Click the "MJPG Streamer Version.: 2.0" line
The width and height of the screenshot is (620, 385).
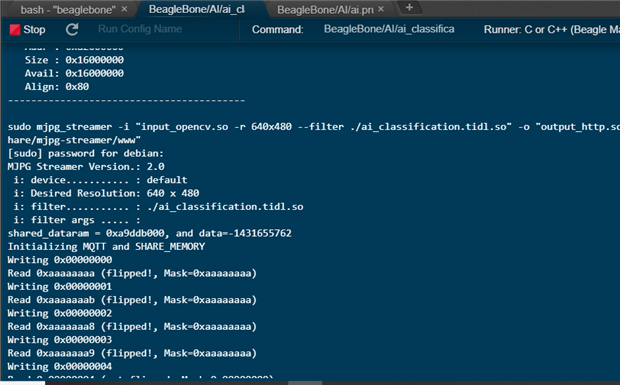pos(86,167)
